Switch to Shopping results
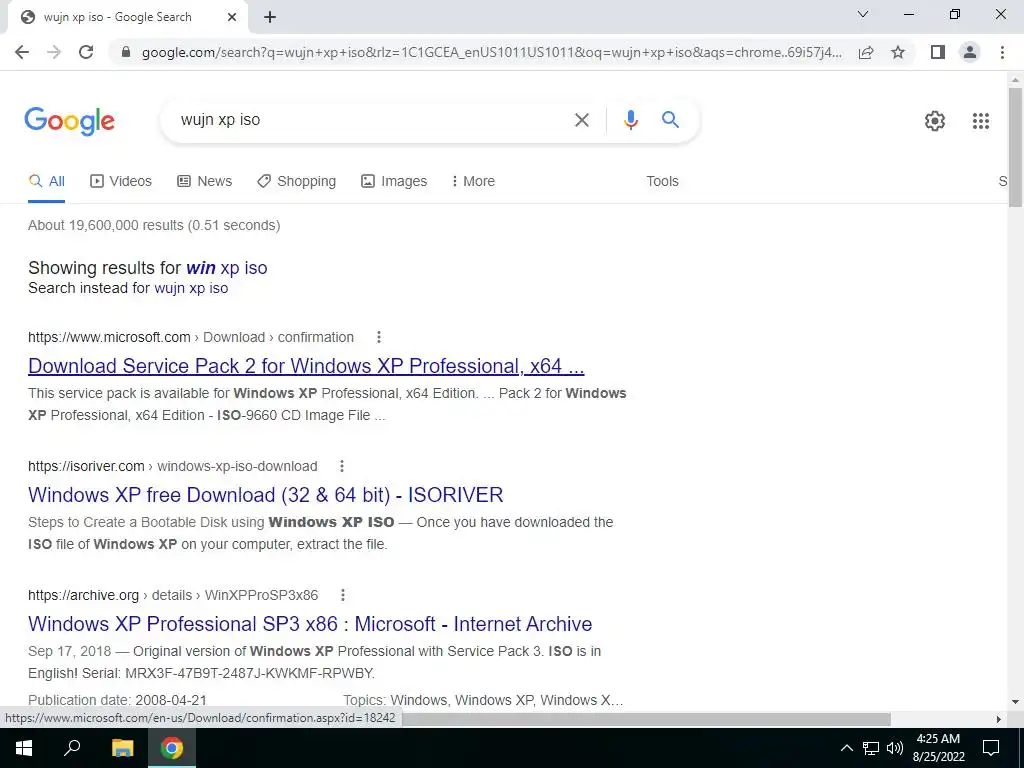The image size is (1024, 768). coord(296,182)
